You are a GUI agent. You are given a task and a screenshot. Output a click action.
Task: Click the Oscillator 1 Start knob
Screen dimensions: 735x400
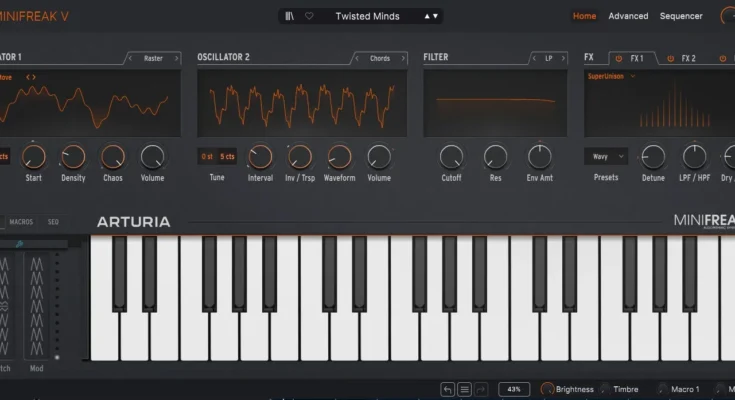pos(34,157)
